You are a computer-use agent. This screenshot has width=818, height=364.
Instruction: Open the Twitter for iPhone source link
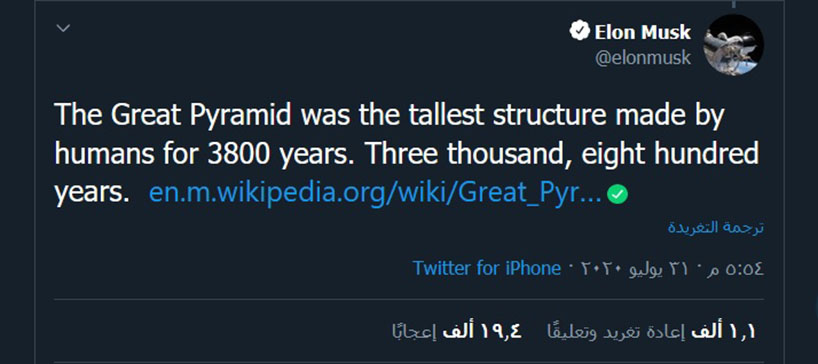tap(487, 268)
